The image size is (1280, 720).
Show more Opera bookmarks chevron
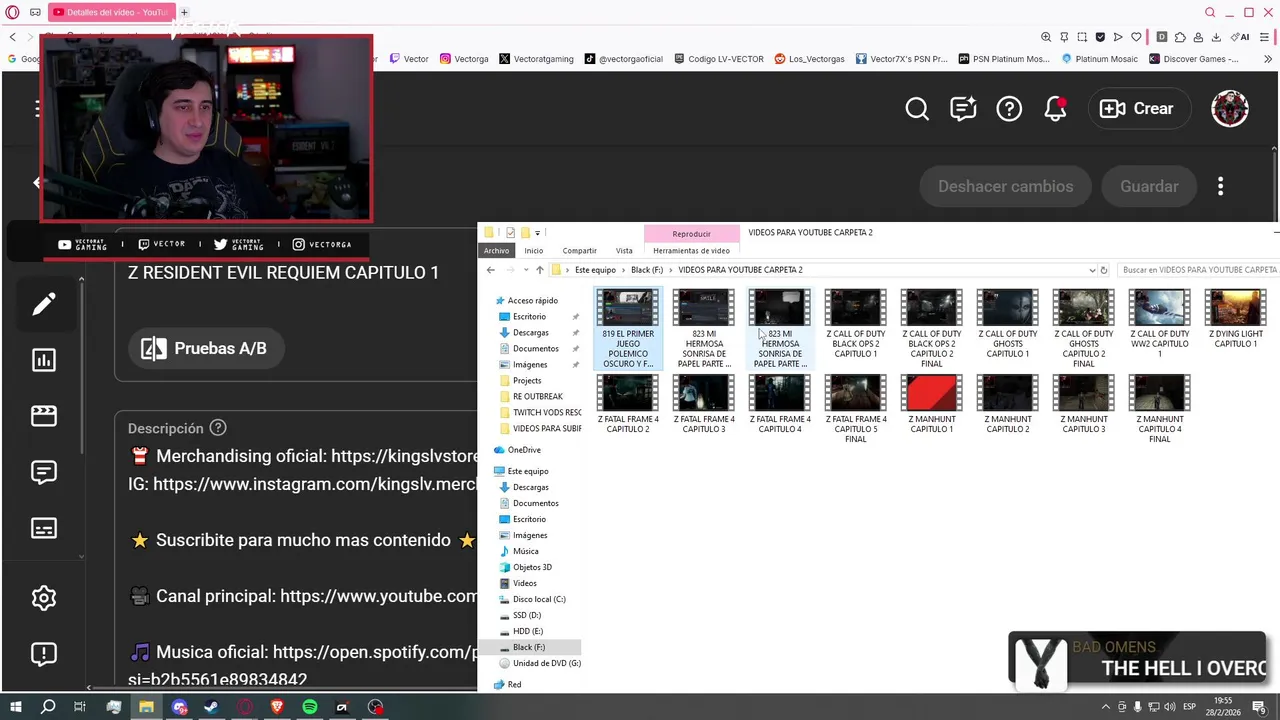coord(1268,59)
